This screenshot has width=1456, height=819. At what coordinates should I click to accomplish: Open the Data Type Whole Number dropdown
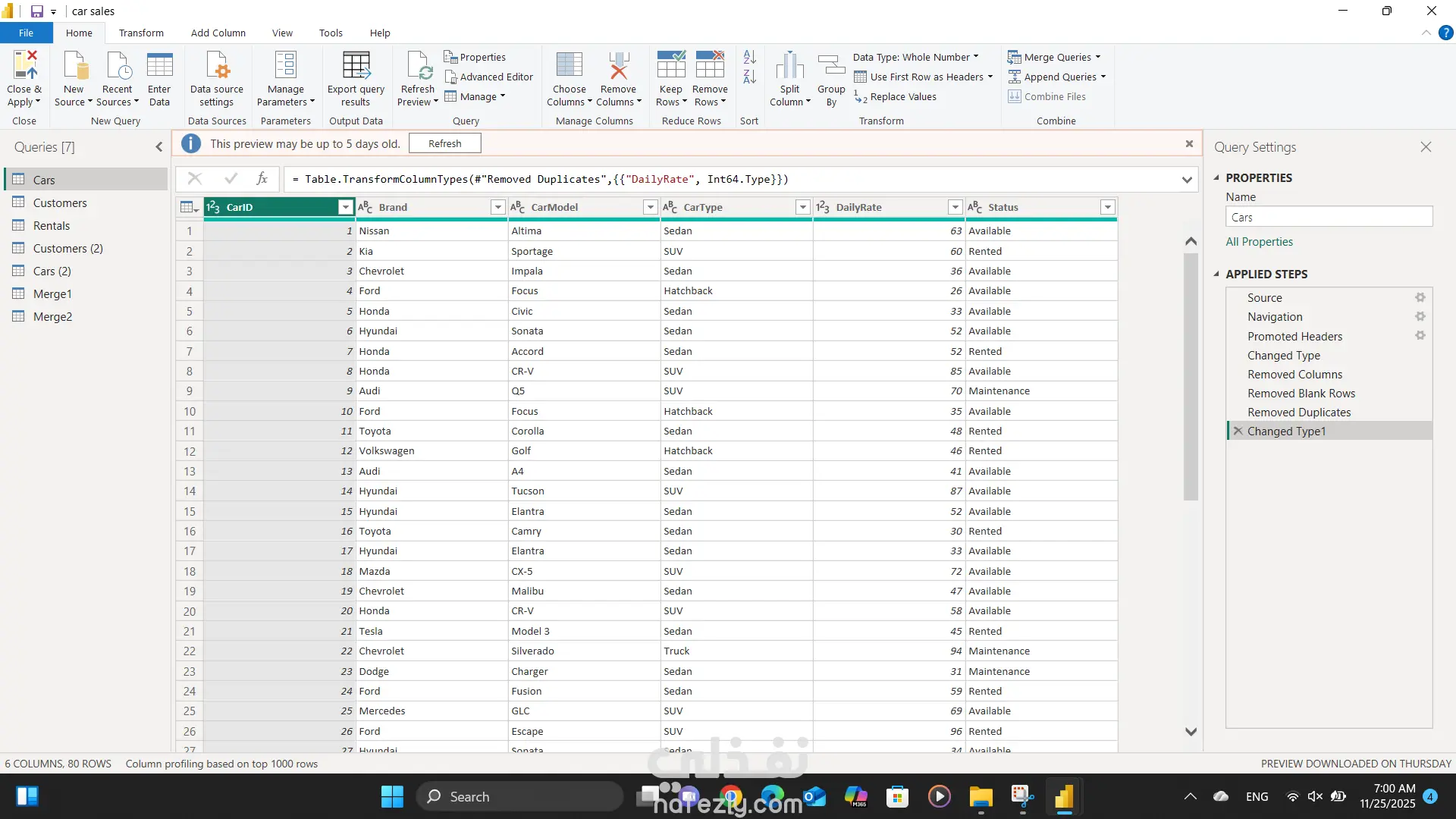pos(915,57)
